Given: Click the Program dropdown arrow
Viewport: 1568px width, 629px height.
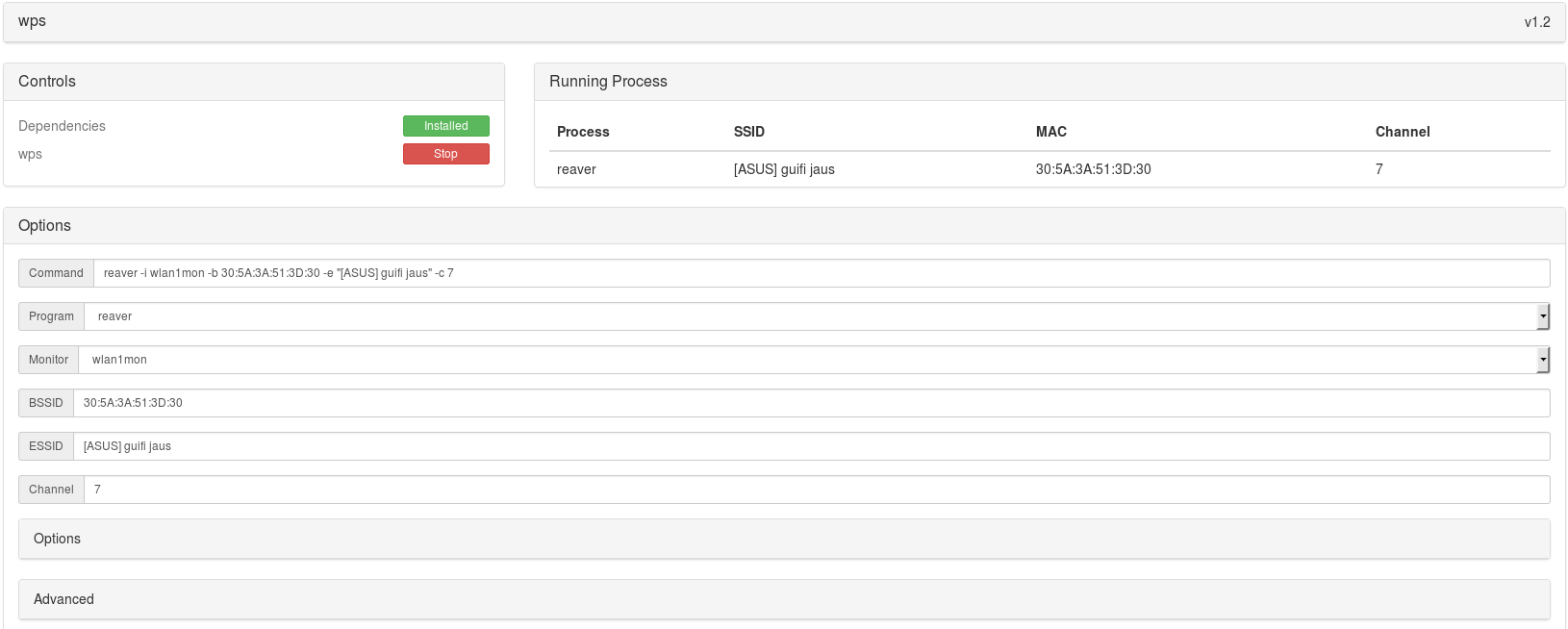Looking at the screenshot, I should click(1543, 316).
